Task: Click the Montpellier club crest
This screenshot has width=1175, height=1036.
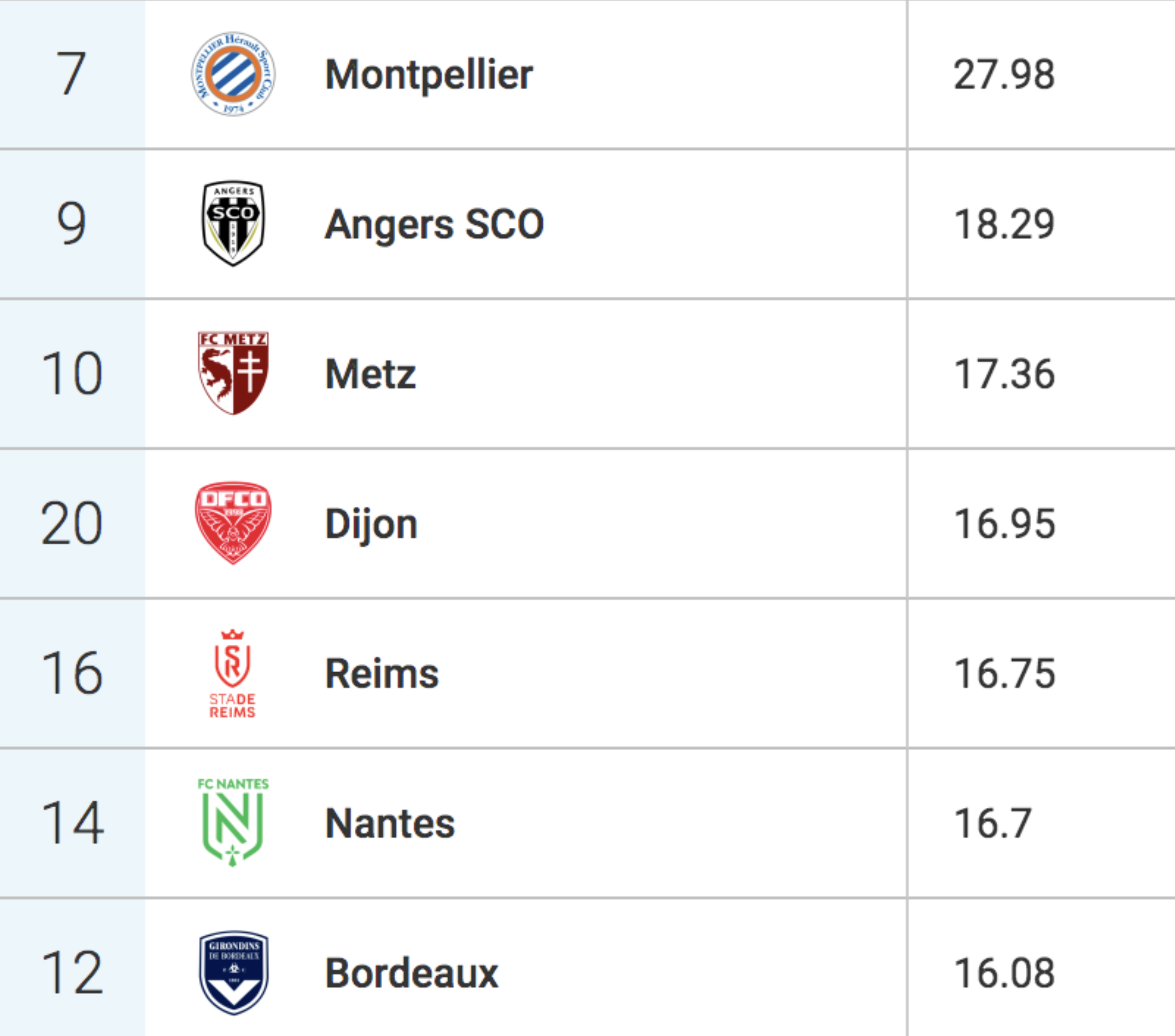Action: pyautogui.click(x=233, y=73)
